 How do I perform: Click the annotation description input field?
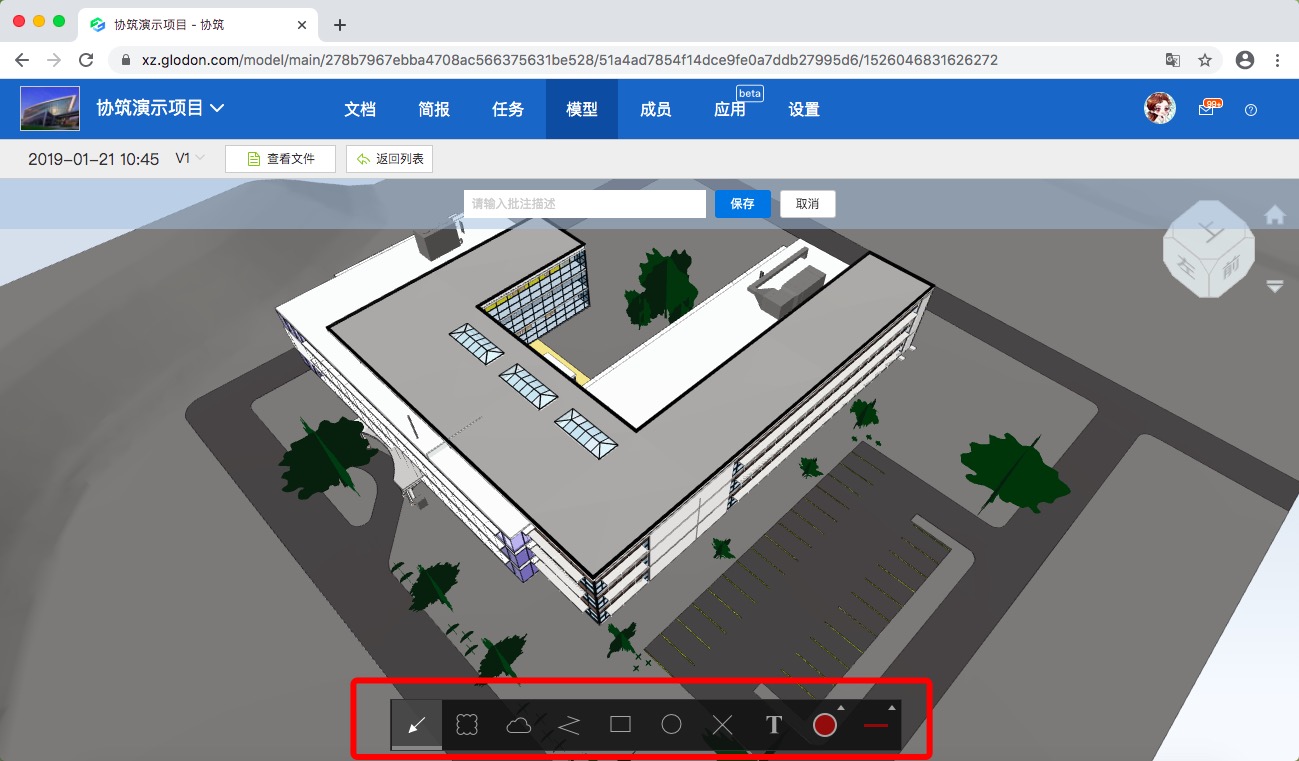point(585,204)
